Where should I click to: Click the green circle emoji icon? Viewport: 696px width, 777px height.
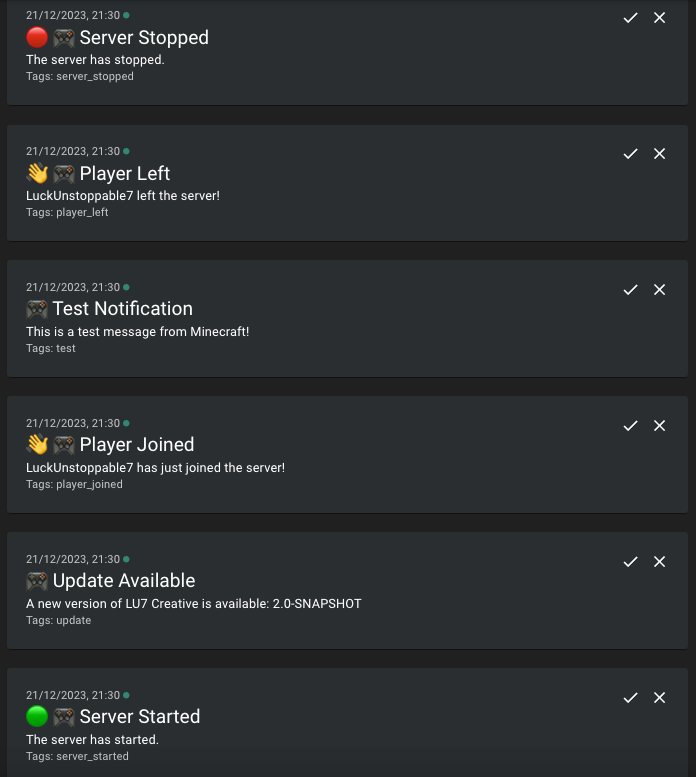37,716
